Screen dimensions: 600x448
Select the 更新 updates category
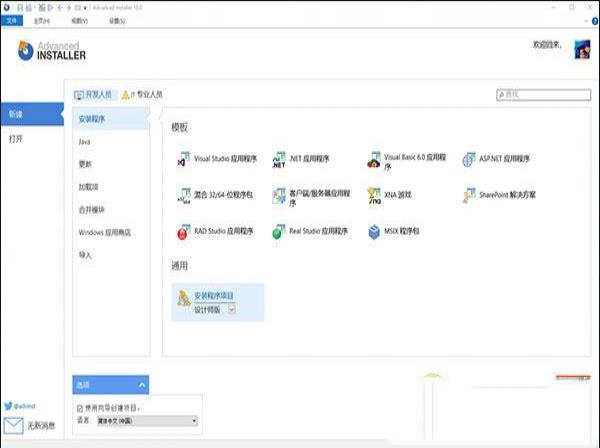85,165
